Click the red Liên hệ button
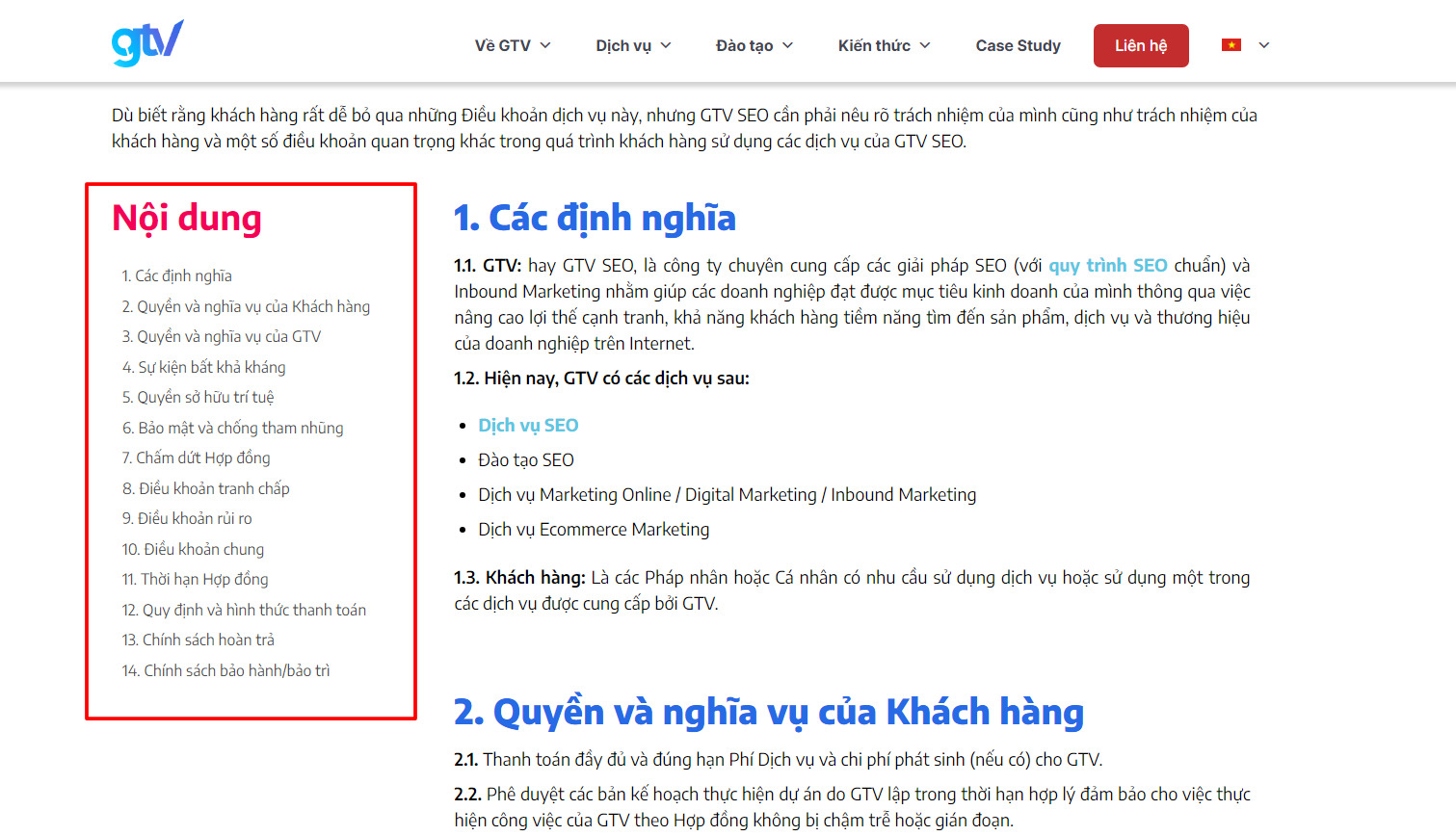1456x836 pixels. coord(1141,44)
